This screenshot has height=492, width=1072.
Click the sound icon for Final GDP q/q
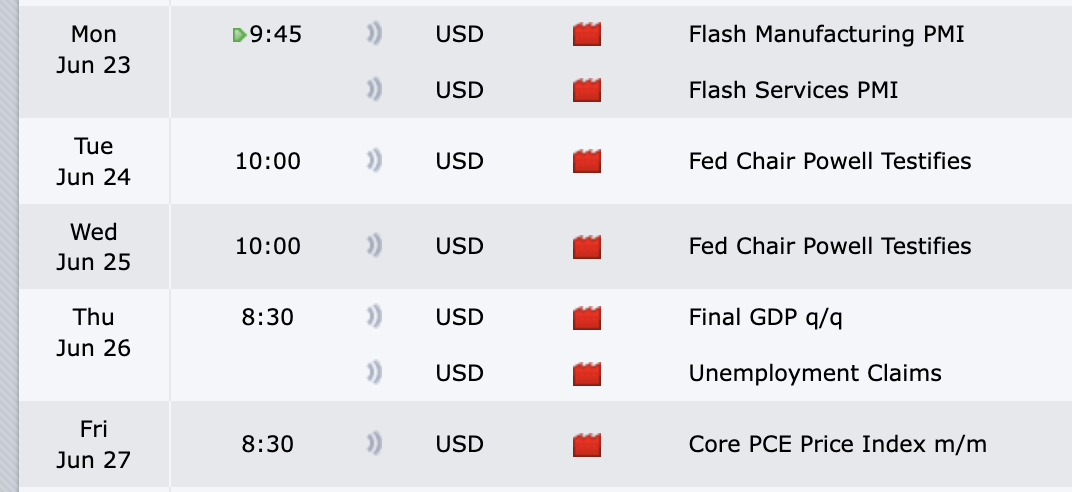tap(374, 317)
